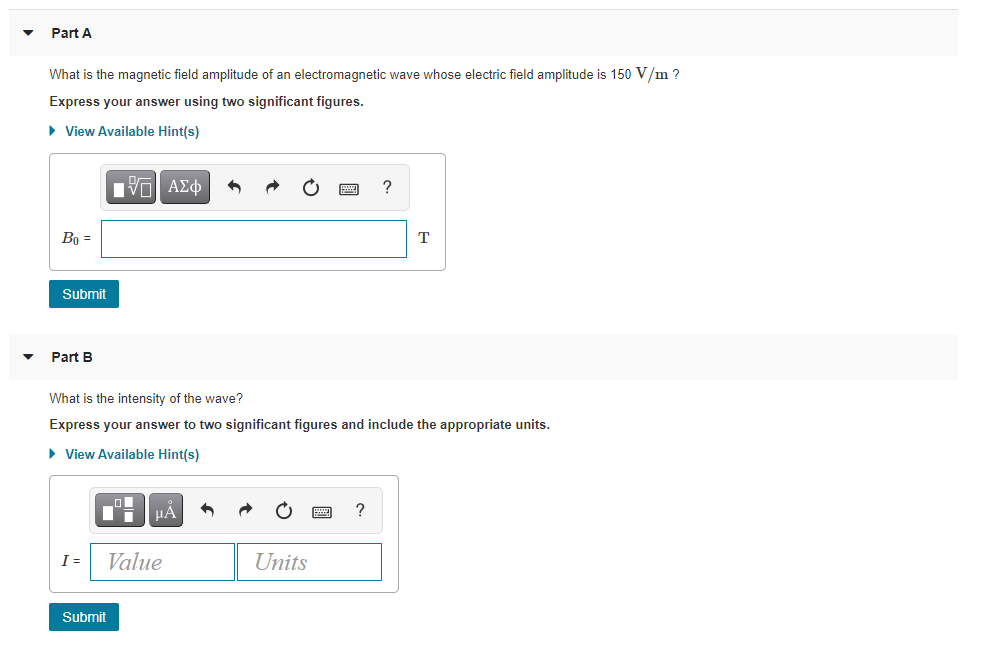The width and height of the screenshot is (982, 652).
Task: Open Greek symbols ΑΣφ palette in Part A
Action: 185,187
